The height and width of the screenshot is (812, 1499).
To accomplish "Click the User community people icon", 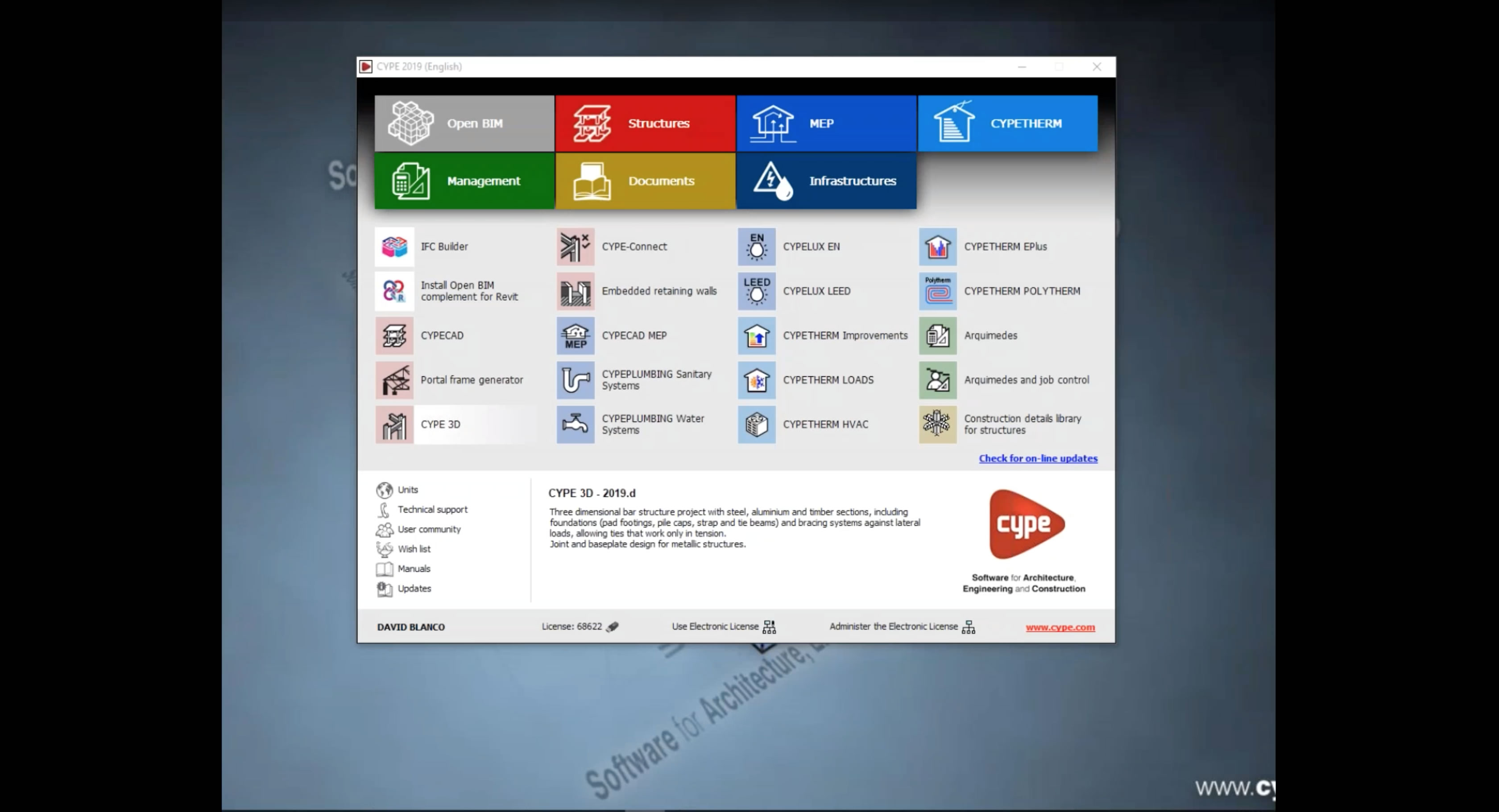I will (384, 530).
